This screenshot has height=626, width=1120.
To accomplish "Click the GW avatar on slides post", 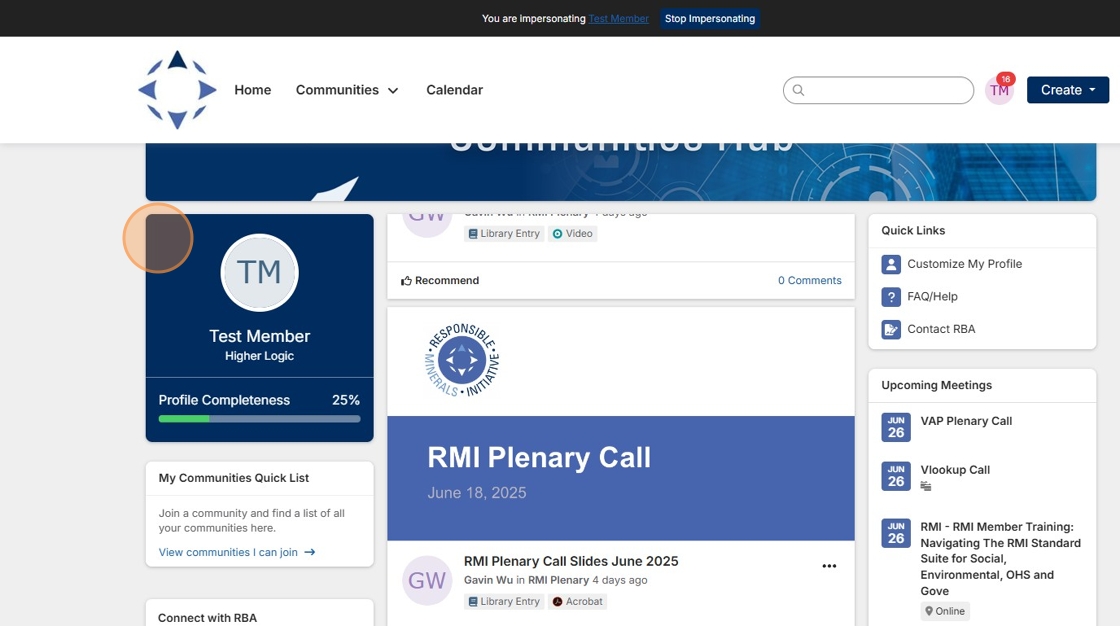I will pyautogui.click(x=427, y=580).
